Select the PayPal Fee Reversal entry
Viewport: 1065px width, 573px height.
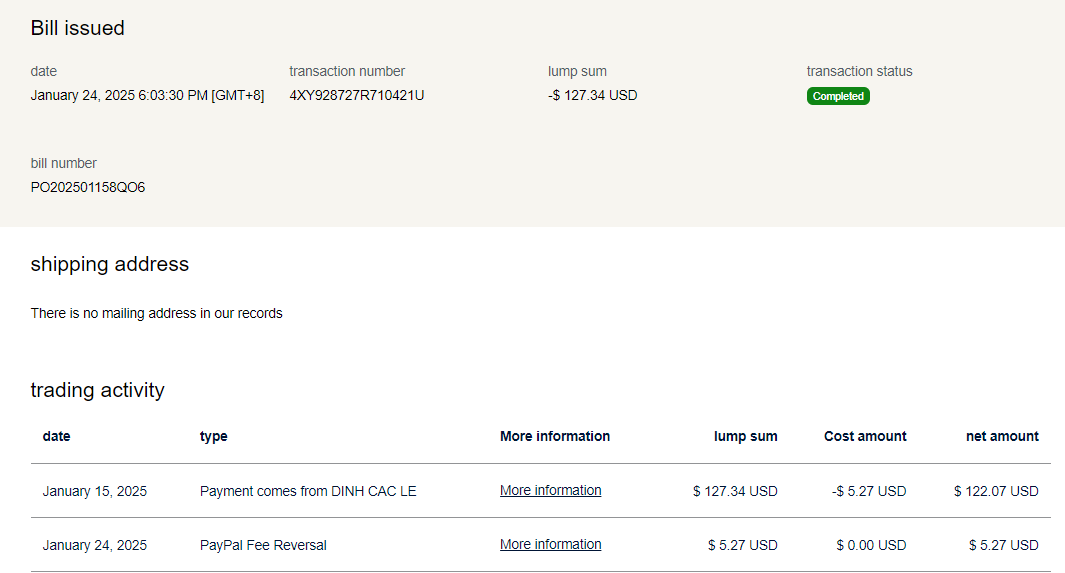coord(263,545)
